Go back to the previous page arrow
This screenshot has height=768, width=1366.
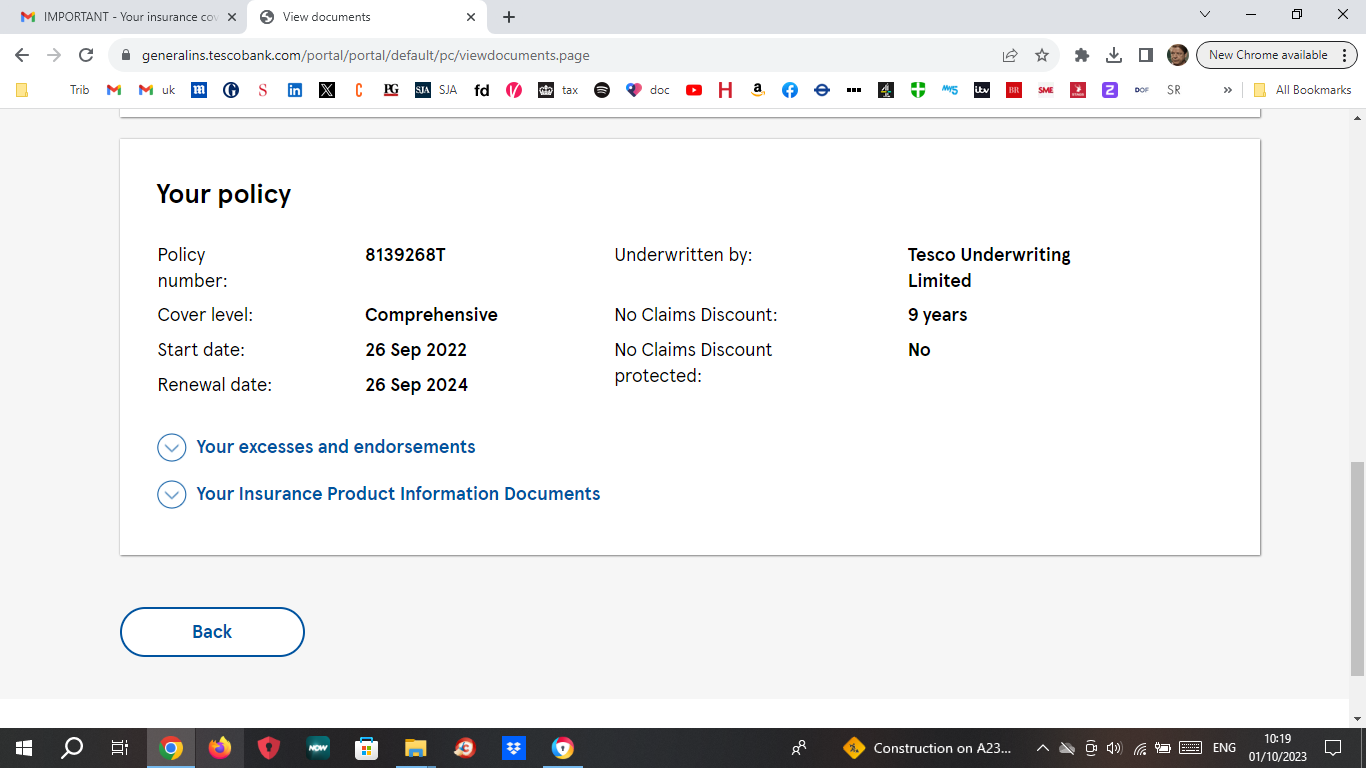tap(22, 55)
